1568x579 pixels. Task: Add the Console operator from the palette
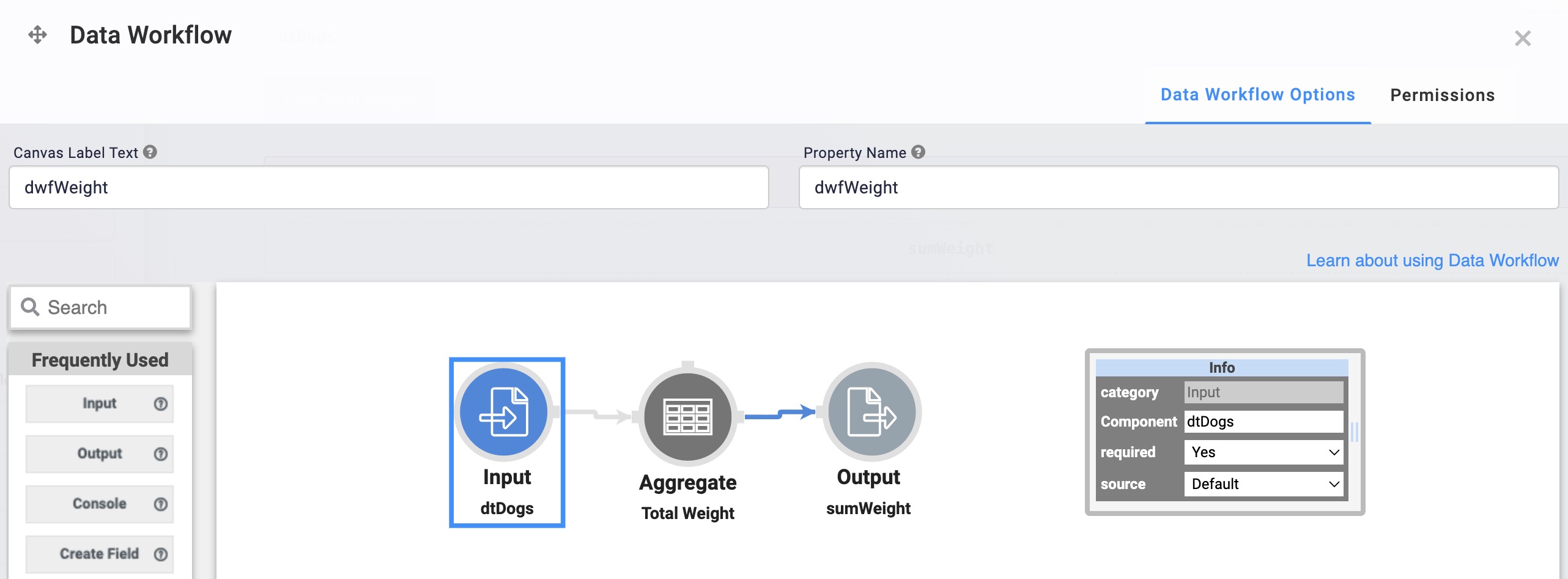(100, 504)
